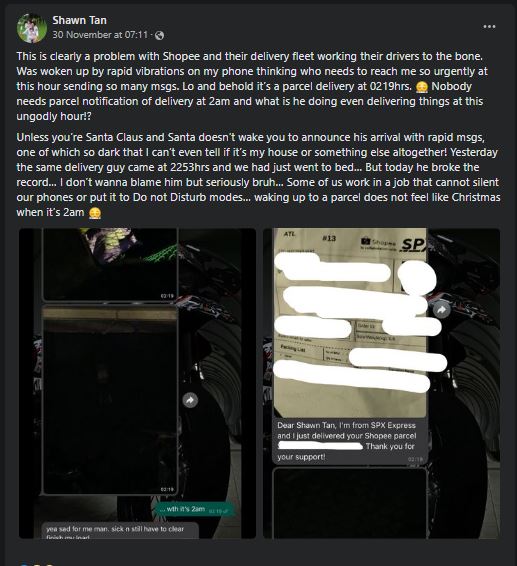The image size is (517, 566).
Task: Click the 'Packing List' section on the parcel label
Action: [x=293, y=349]
